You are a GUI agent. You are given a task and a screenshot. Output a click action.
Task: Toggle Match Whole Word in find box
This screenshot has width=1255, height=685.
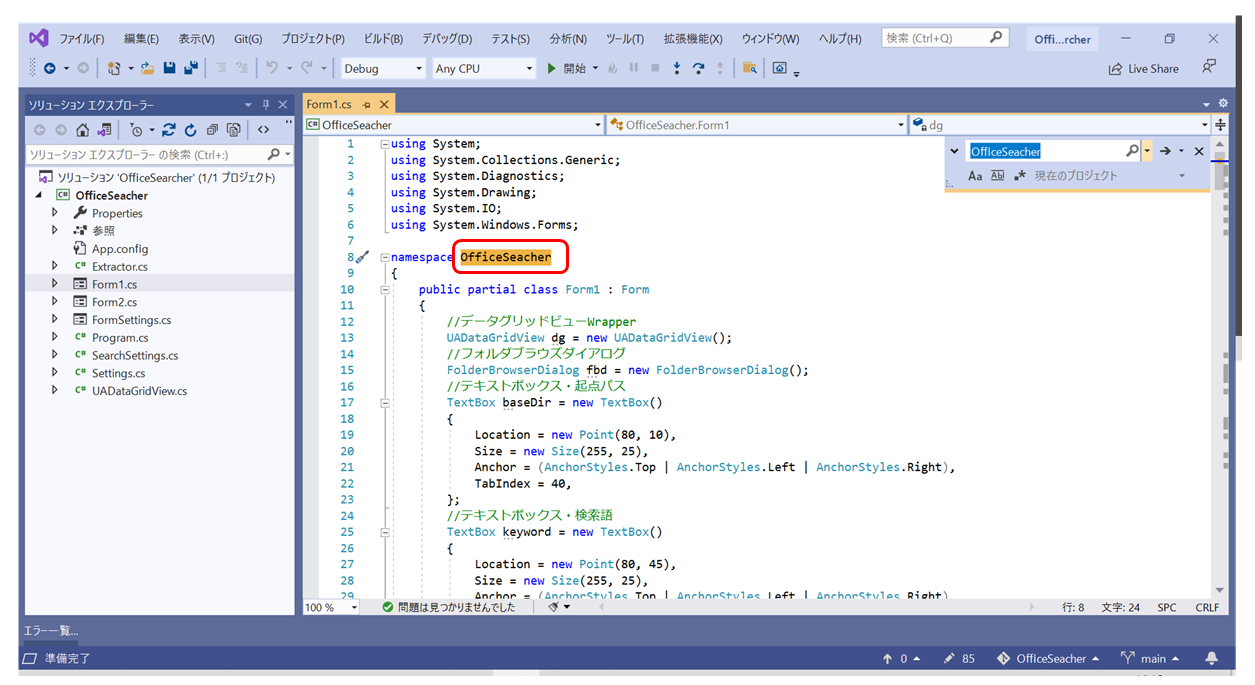tap(998, 176)
